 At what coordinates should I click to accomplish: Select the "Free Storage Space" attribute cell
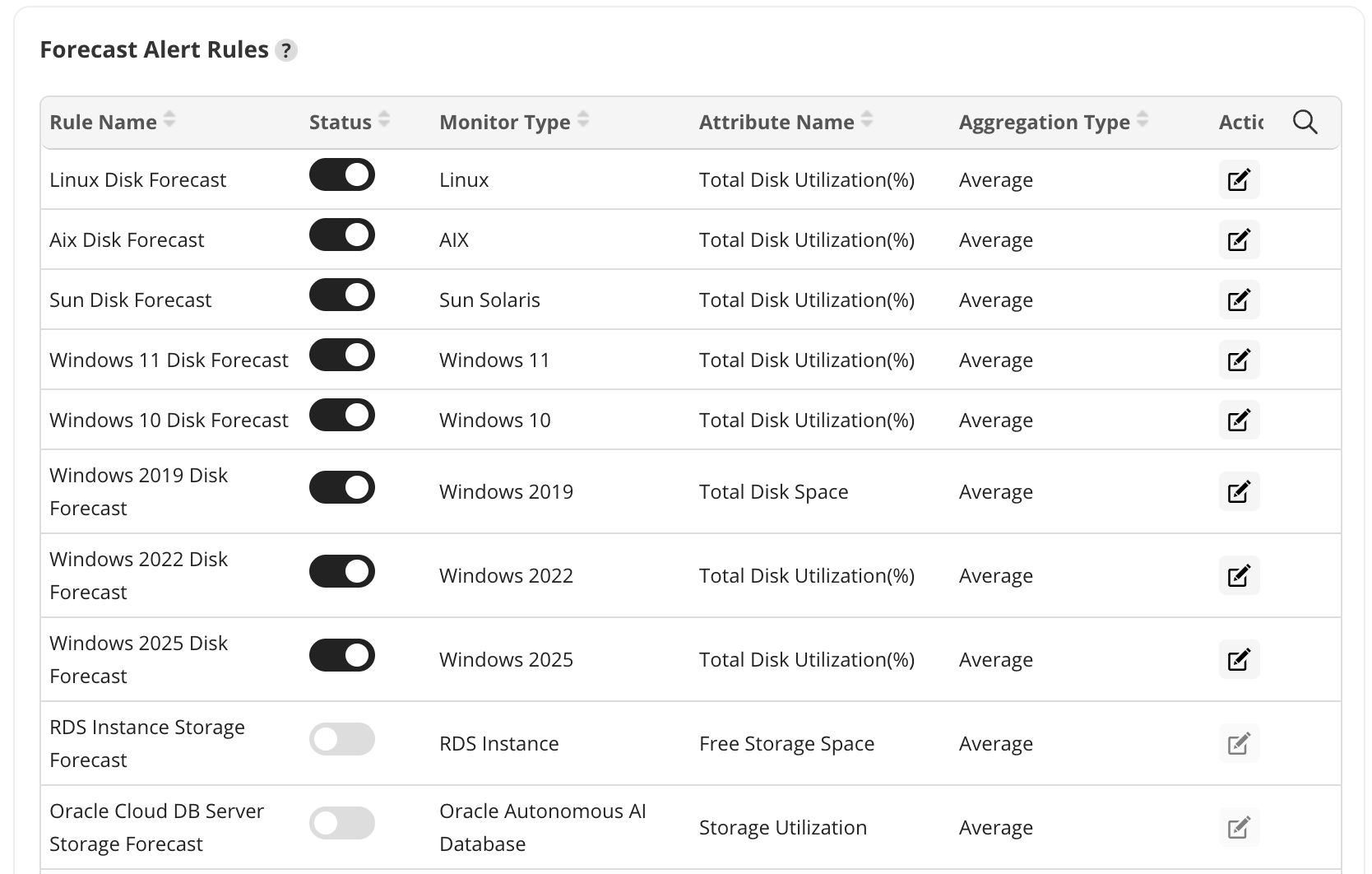[x=786, y=743]
